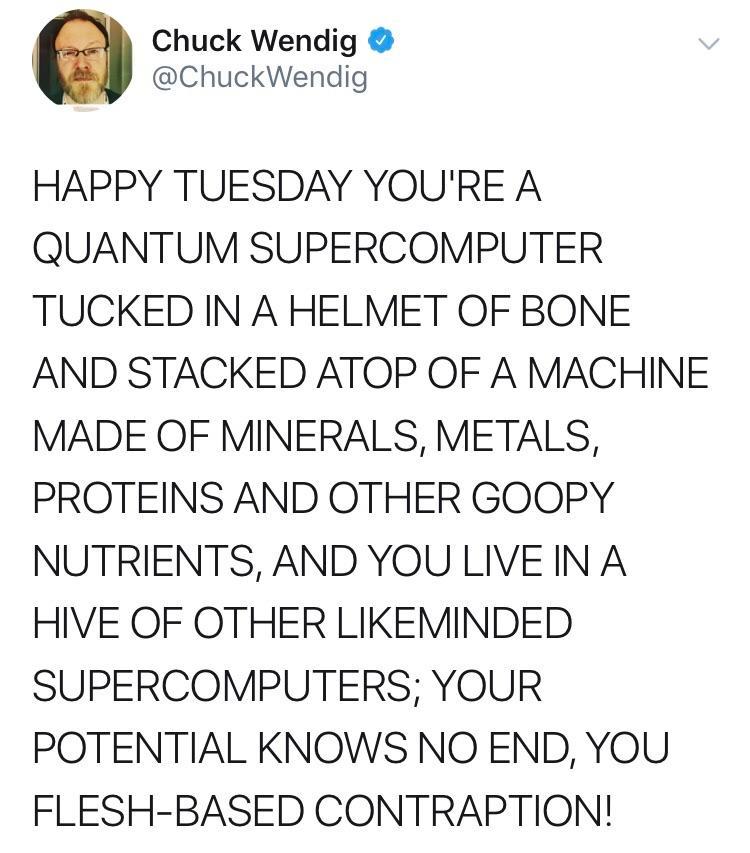Click the FLESH-BASED CONTRAPTION! text

point(322,808)
